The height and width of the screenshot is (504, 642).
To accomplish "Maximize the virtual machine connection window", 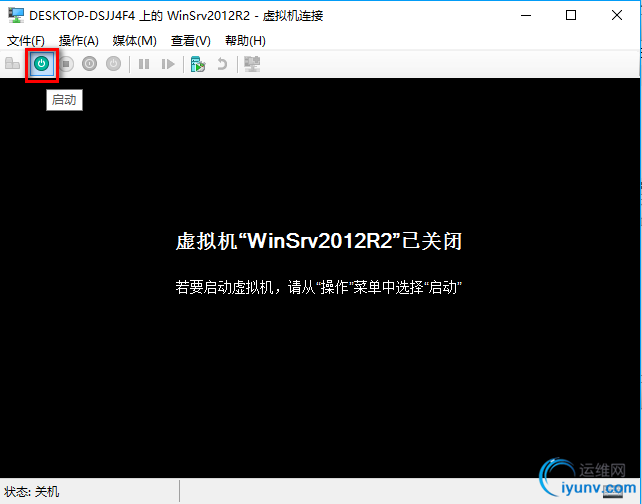I will click(571, 16).
